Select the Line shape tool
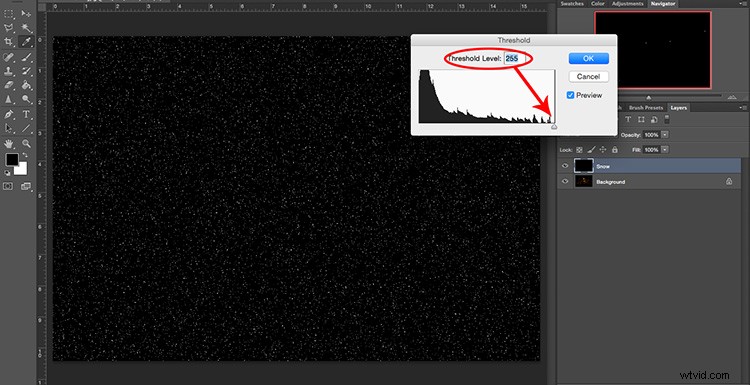This screenshot has width=750, height=385. point(26,129)
